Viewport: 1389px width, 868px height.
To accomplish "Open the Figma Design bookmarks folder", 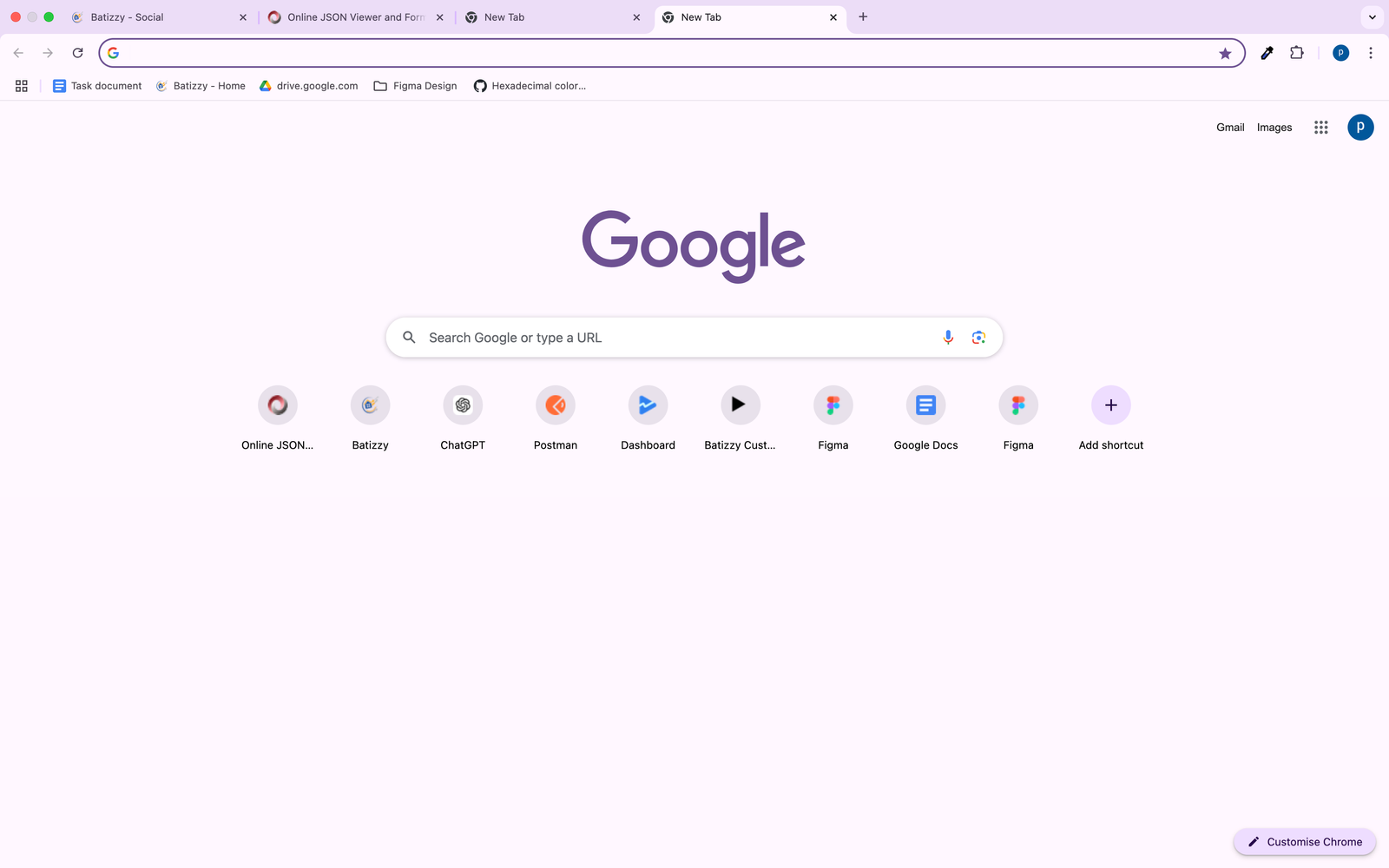I will click(x=415, y=86).
